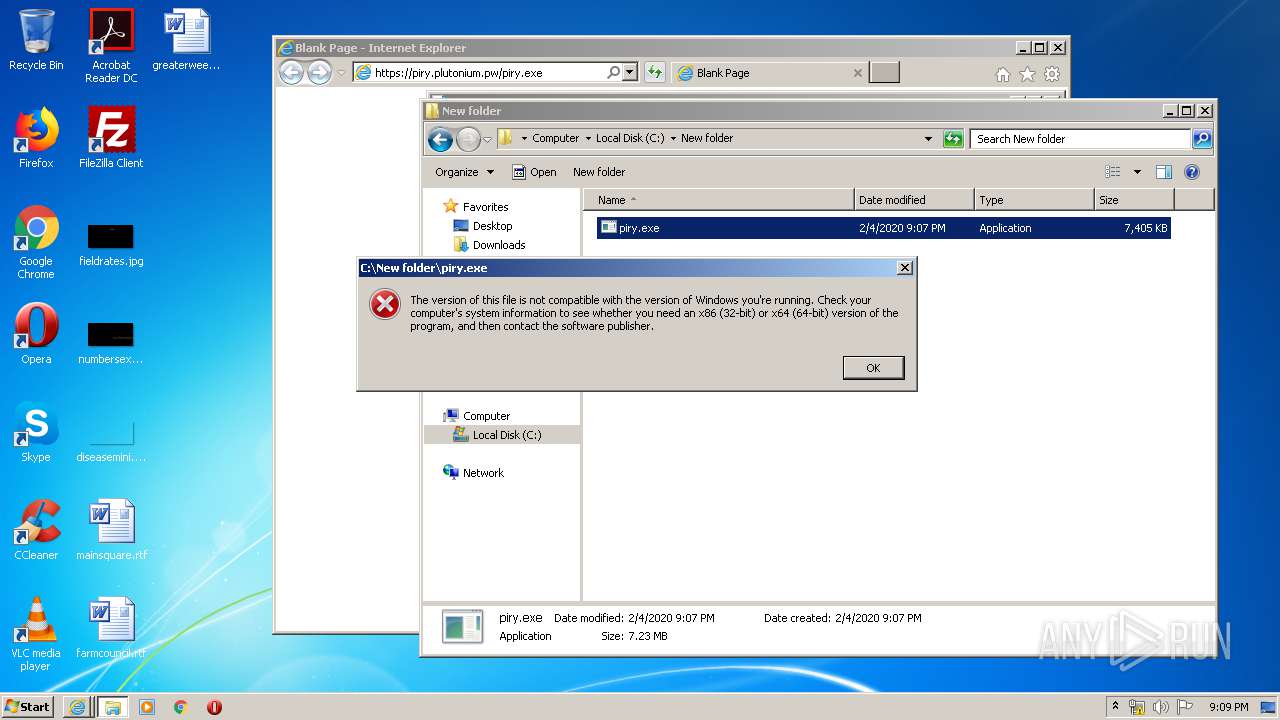Click Explorer forward navigation button
The height and width of the screenshot is (720, 1280).
tap(468, 140)
